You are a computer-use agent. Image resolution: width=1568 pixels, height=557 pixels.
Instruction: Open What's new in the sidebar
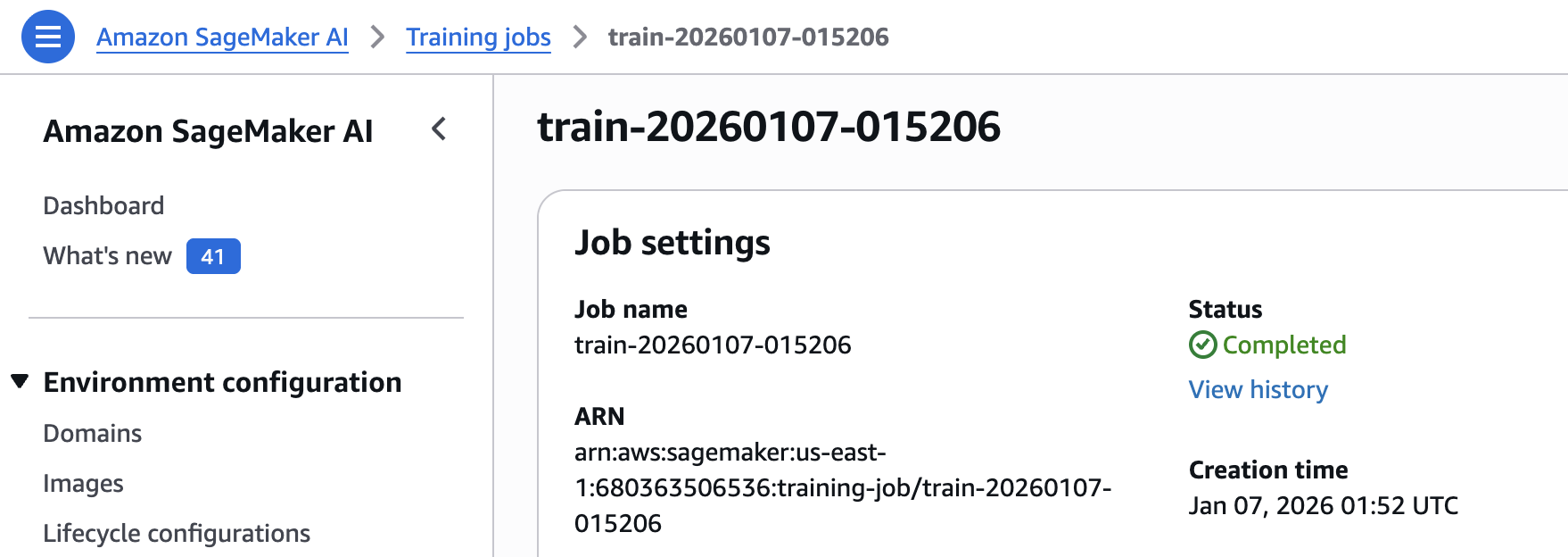(x=107, y=256)
